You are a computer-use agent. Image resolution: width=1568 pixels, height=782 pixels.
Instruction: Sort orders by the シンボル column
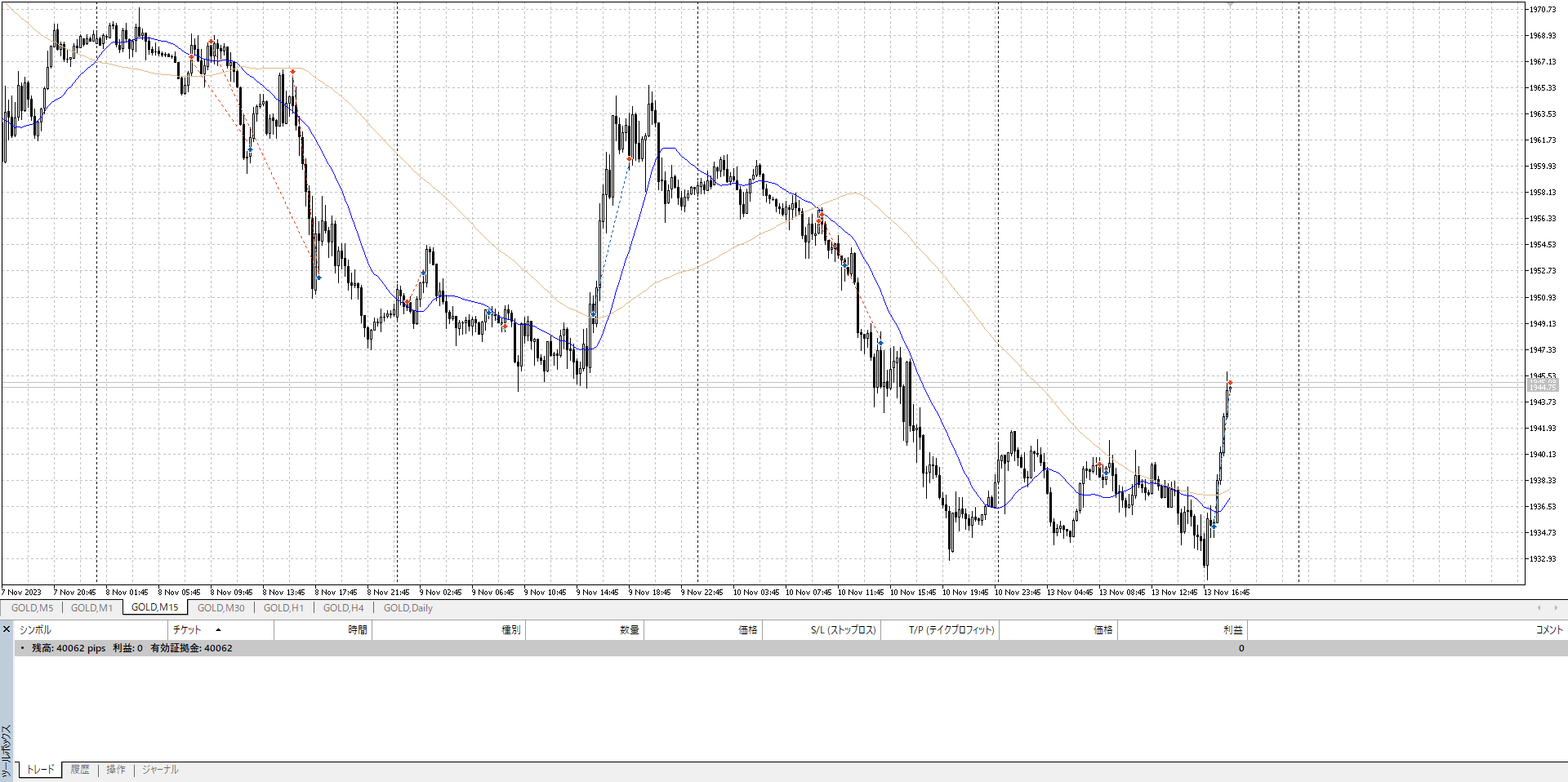(x=35, y=630)
